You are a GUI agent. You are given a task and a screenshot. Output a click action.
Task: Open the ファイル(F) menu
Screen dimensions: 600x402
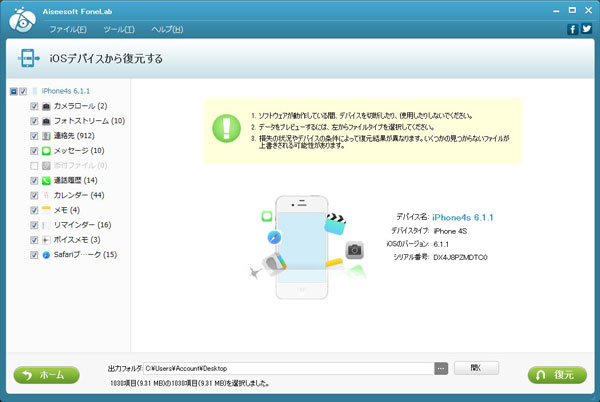[68, 29]
